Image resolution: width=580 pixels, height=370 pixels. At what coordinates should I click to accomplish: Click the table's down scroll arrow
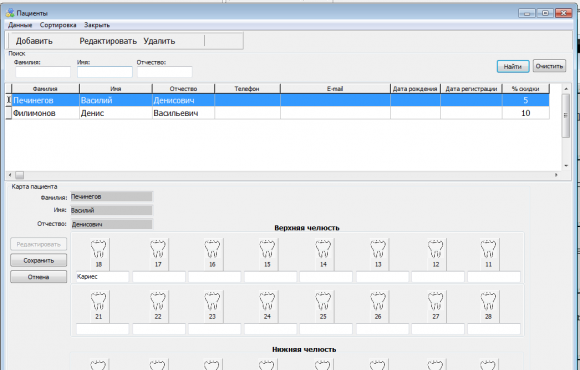point(566,166)
